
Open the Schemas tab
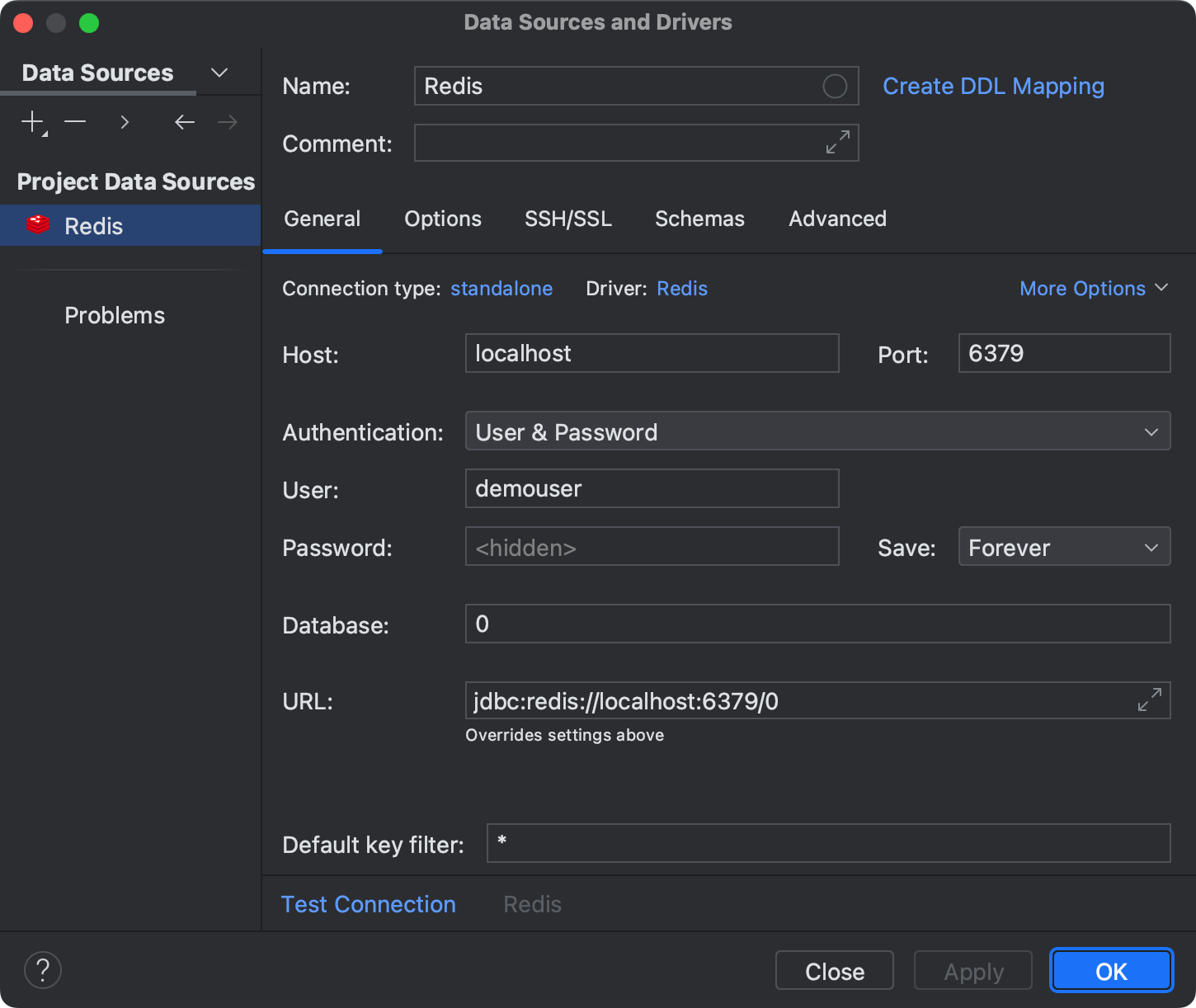tap(699, 219)
